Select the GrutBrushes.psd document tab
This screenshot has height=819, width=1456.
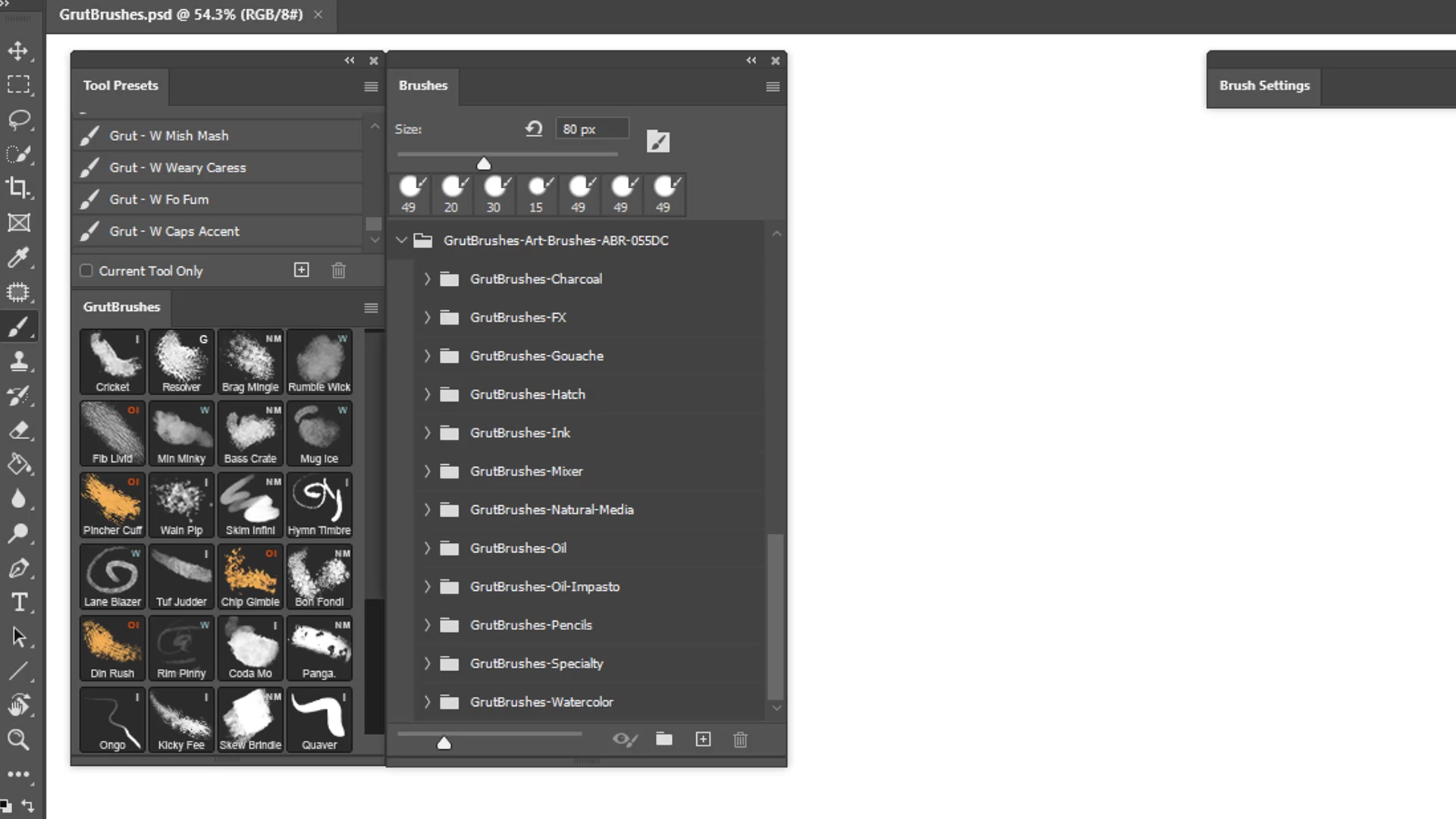coord(180,14)
